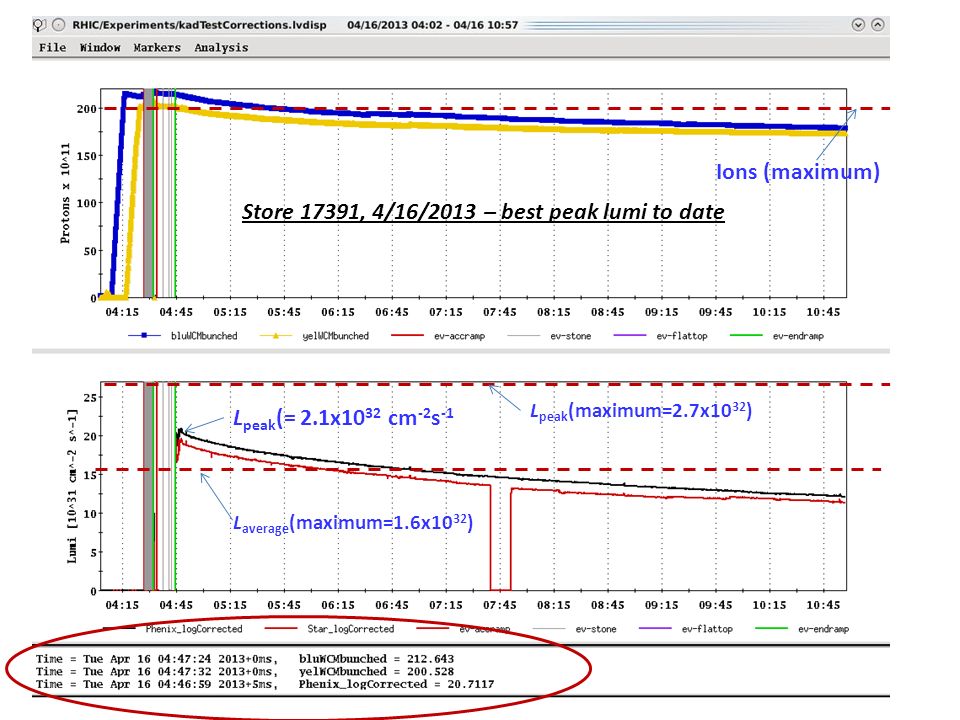This screenshot has height=720, width=960.
Task: Click the 25 tick on the Lumi axis
Action: (90, 397)
